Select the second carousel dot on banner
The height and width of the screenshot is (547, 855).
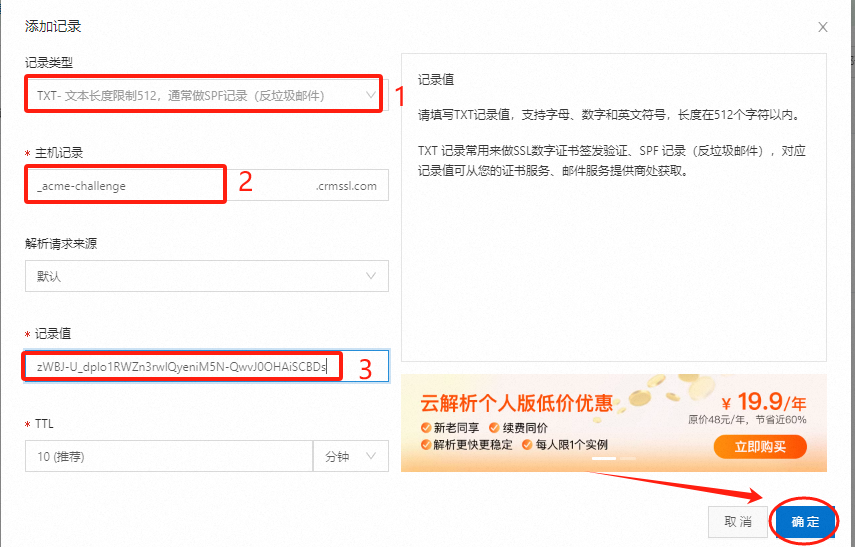627,459
